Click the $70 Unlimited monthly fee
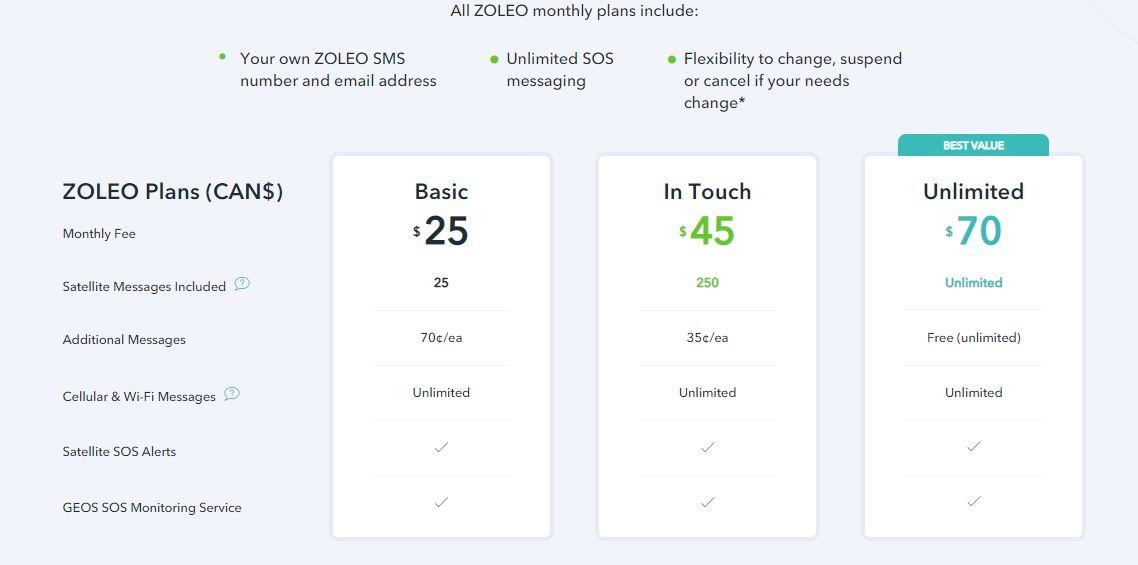Image resolution: width=1138 pixels, height=565 pixels. (973, 232)
